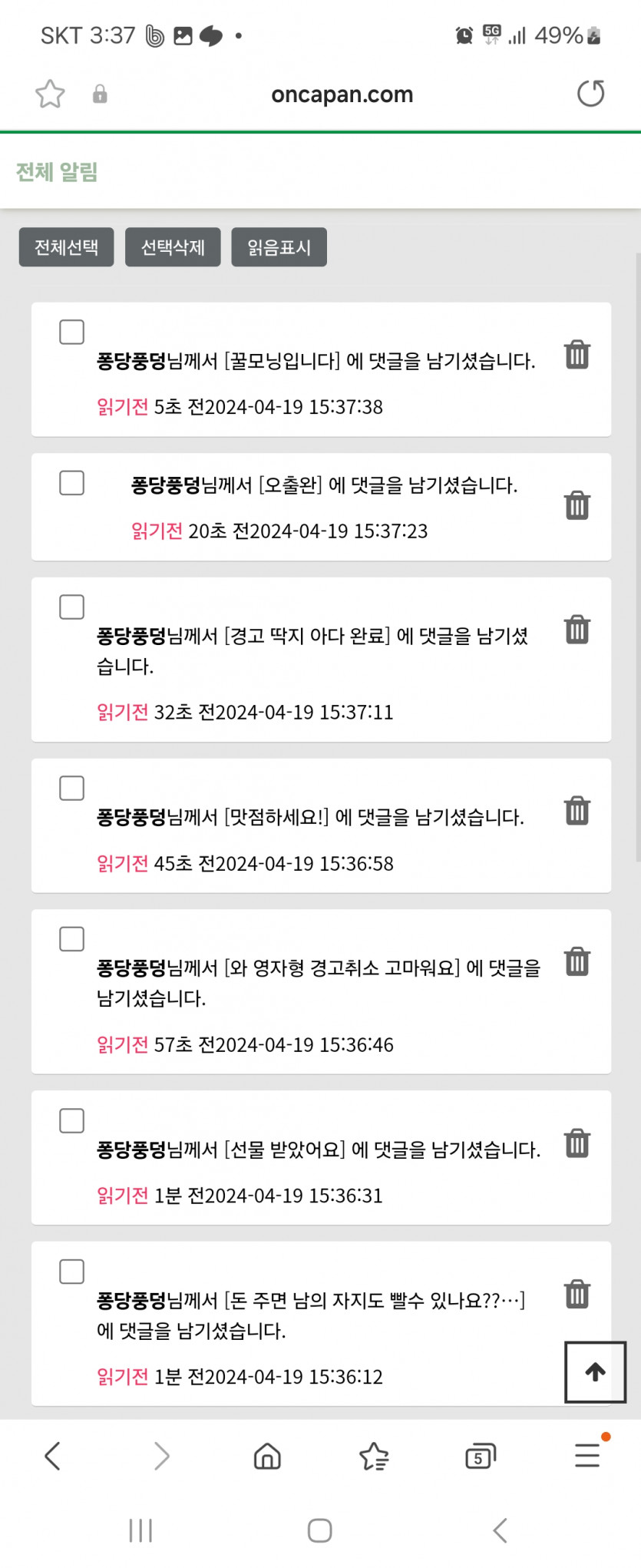Viewport: 641px width, 1568px height.
Task: Open the browser hamburger menu
Action: coord(587,1455)
